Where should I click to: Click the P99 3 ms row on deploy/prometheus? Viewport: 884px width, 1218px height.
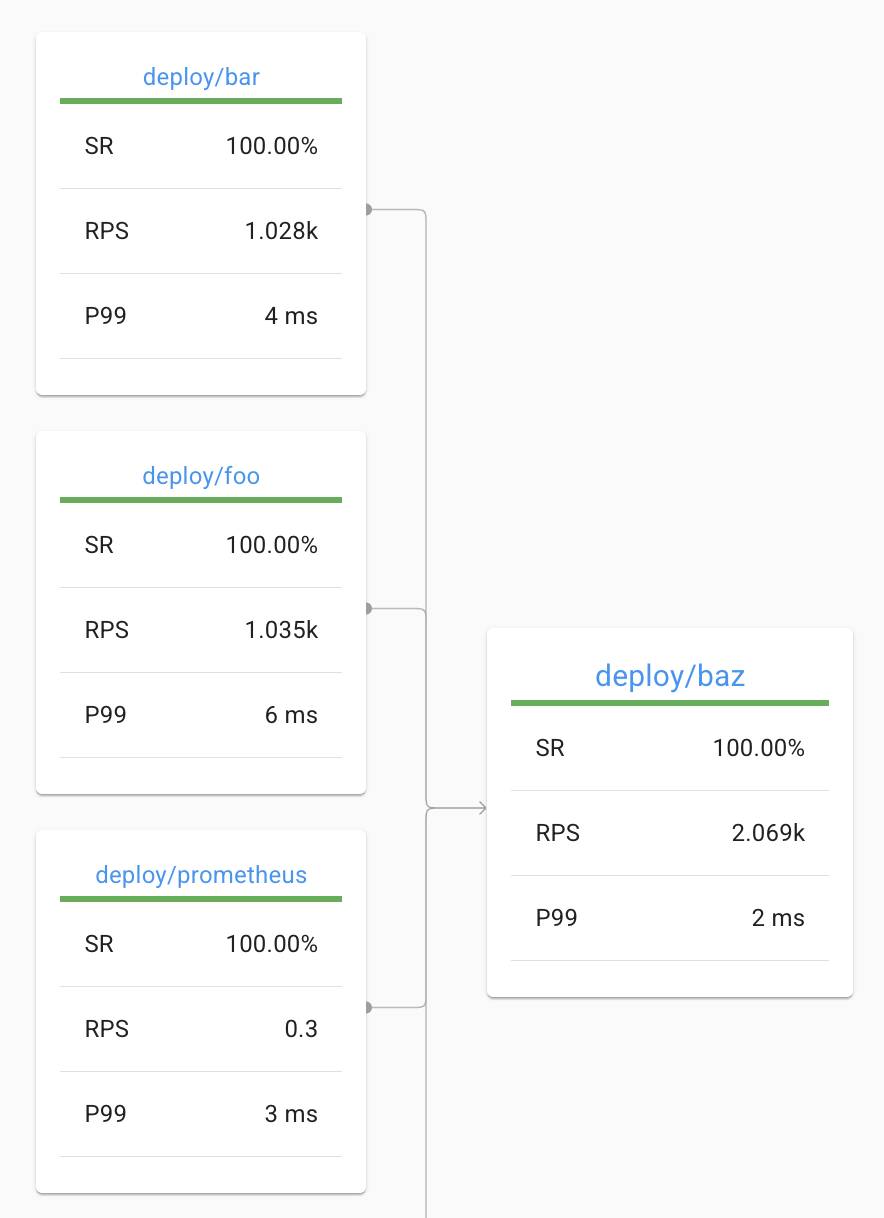[x=200, y=1113]
